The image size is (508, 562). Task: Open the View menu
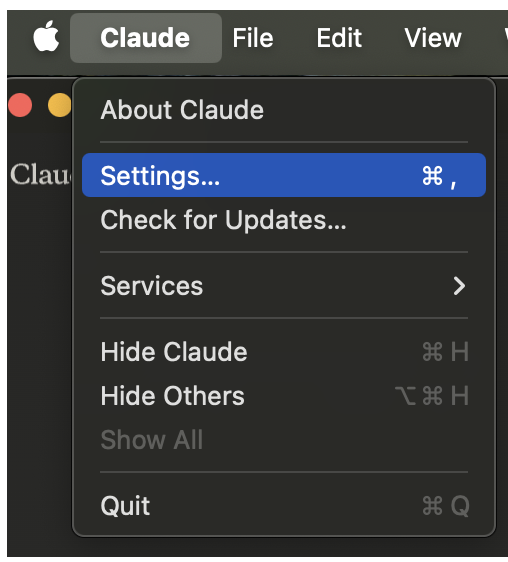click(433, 38)
